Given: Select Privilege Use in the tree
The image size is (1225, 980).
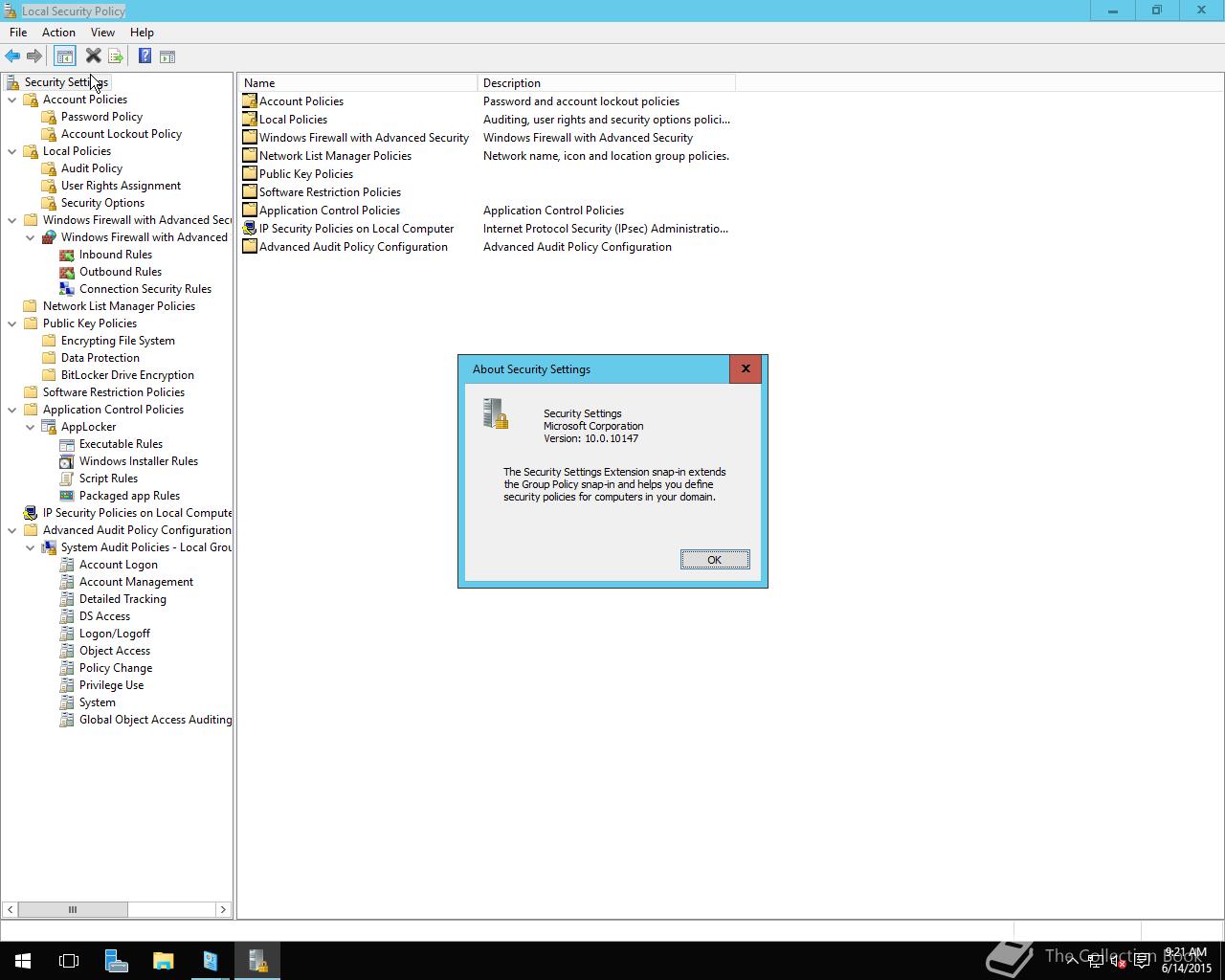Looking at the screenshot, I should [x=111, y=685].
